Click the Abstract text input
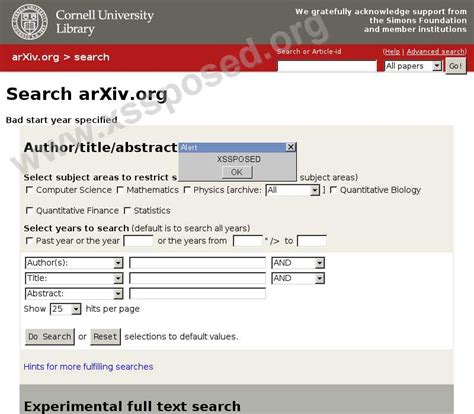 197,294
